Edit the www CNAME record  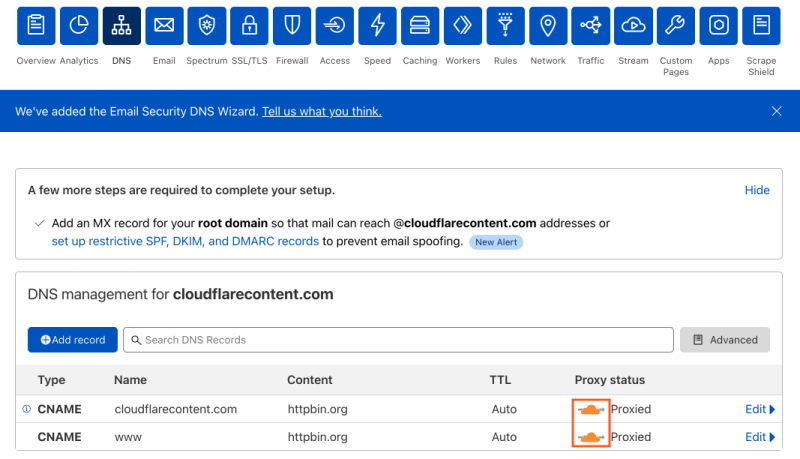click(x=760, y=437)
